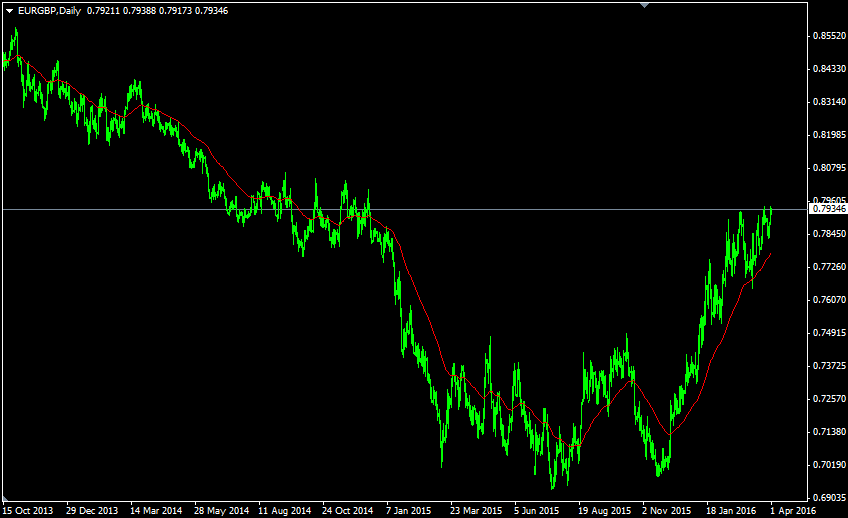Click the chart shift triangle marker at top
Screen dimensions: 848x518
[644, 5]
